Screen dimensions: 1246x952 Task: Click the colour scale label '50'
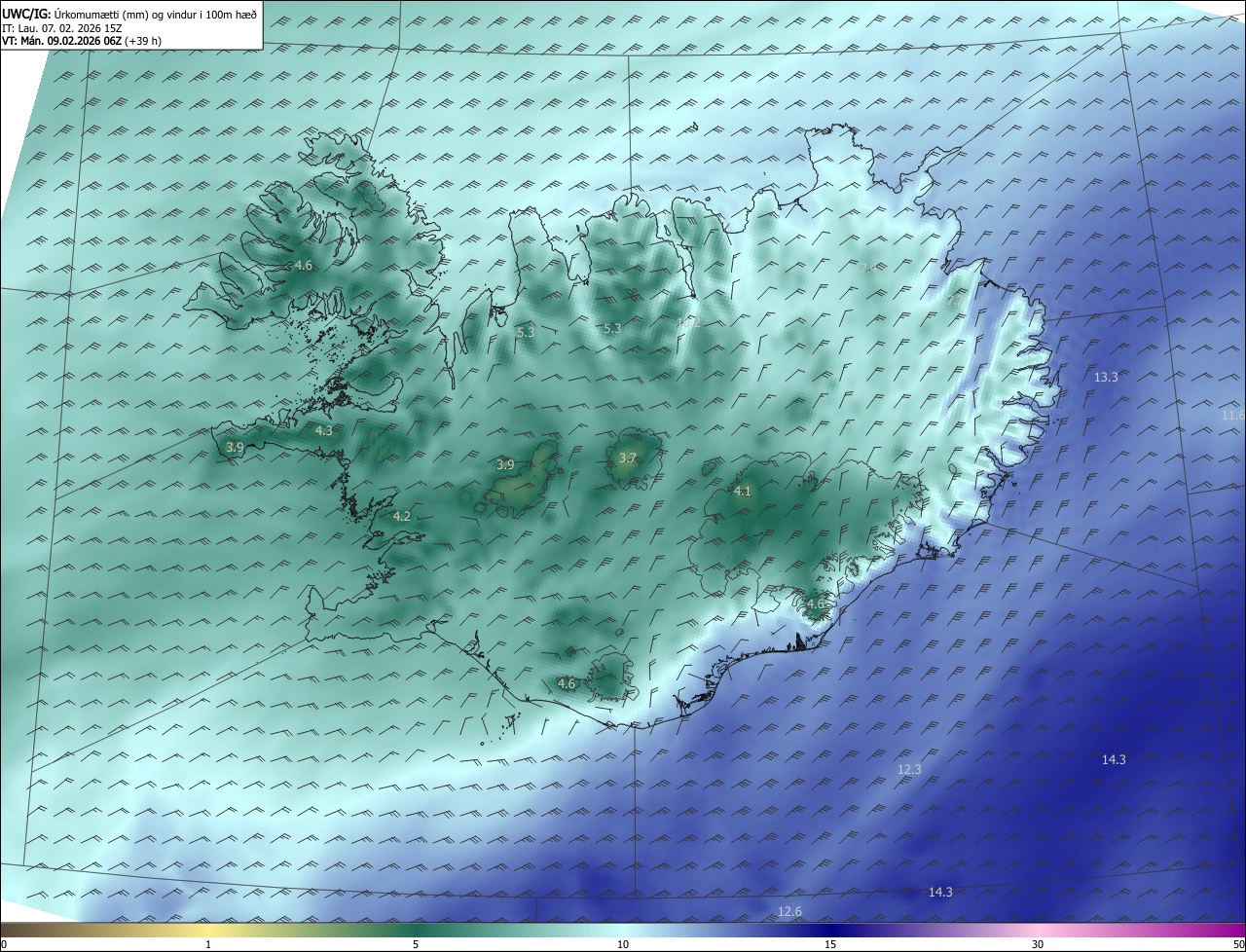(1238, 944)
